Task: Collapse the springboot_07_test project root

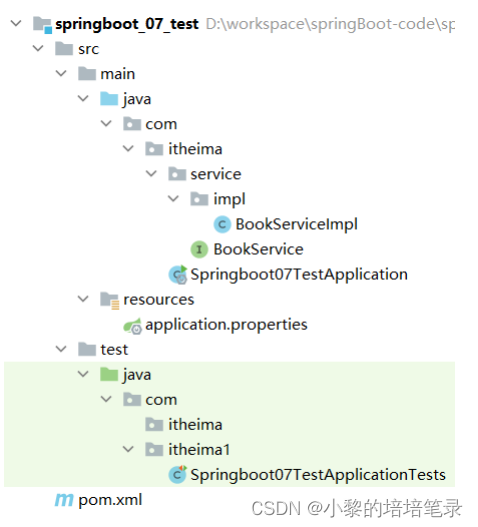Action: pyautogui.click(x=16, y=24)
